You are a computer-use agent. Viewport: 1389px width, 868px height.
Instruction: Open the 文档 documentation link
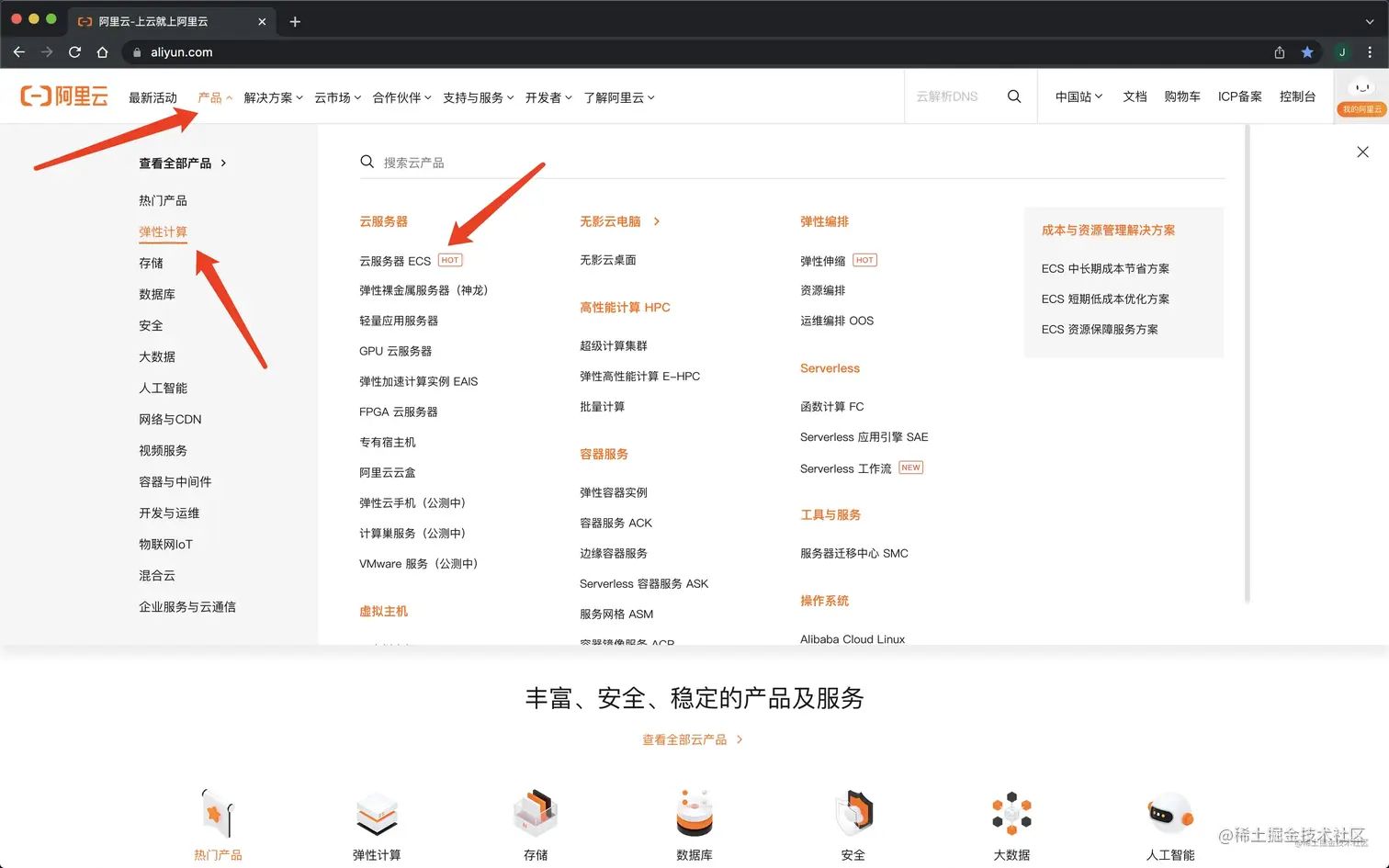pyautogui.click(x=1135, y=96)
